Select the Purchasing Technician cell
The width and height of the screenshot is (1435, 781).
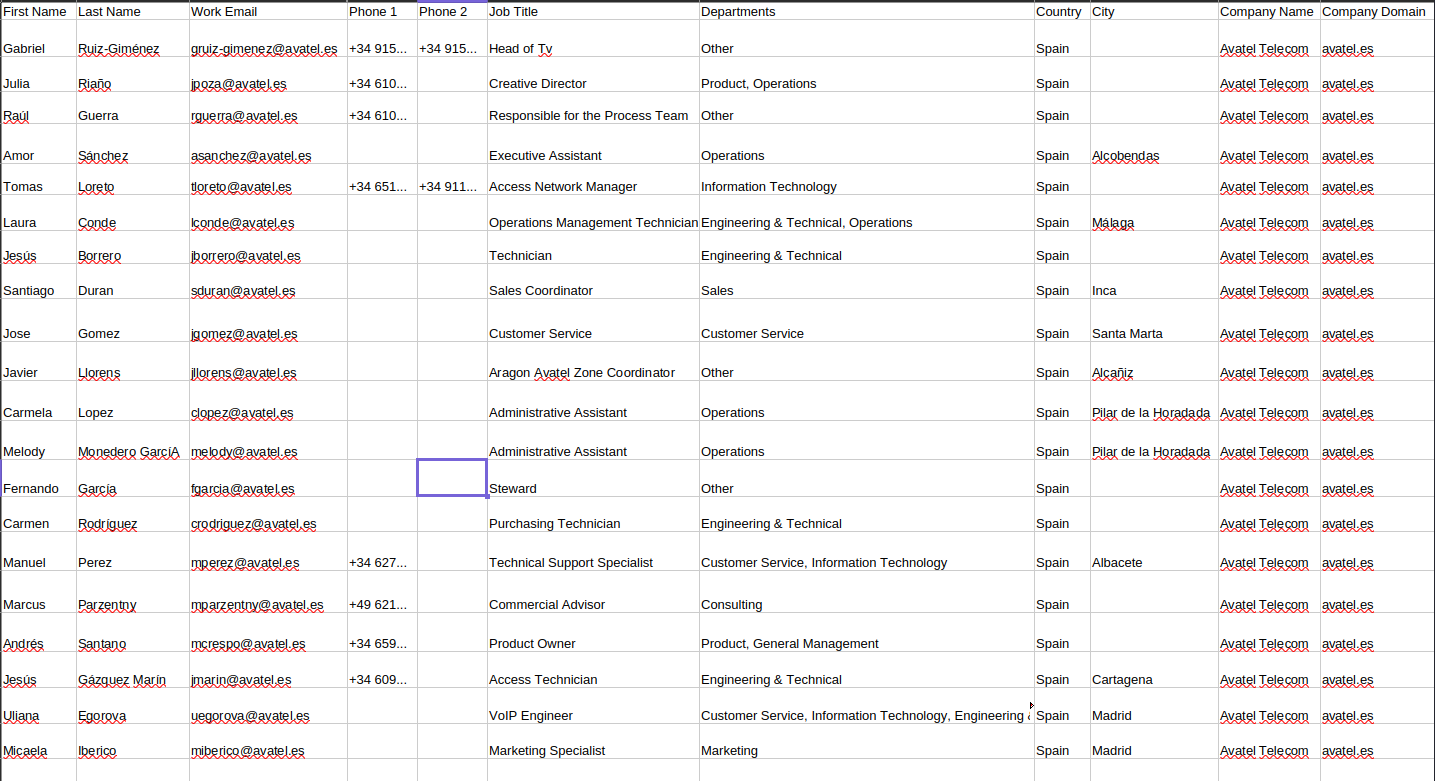tap(593, 514)
